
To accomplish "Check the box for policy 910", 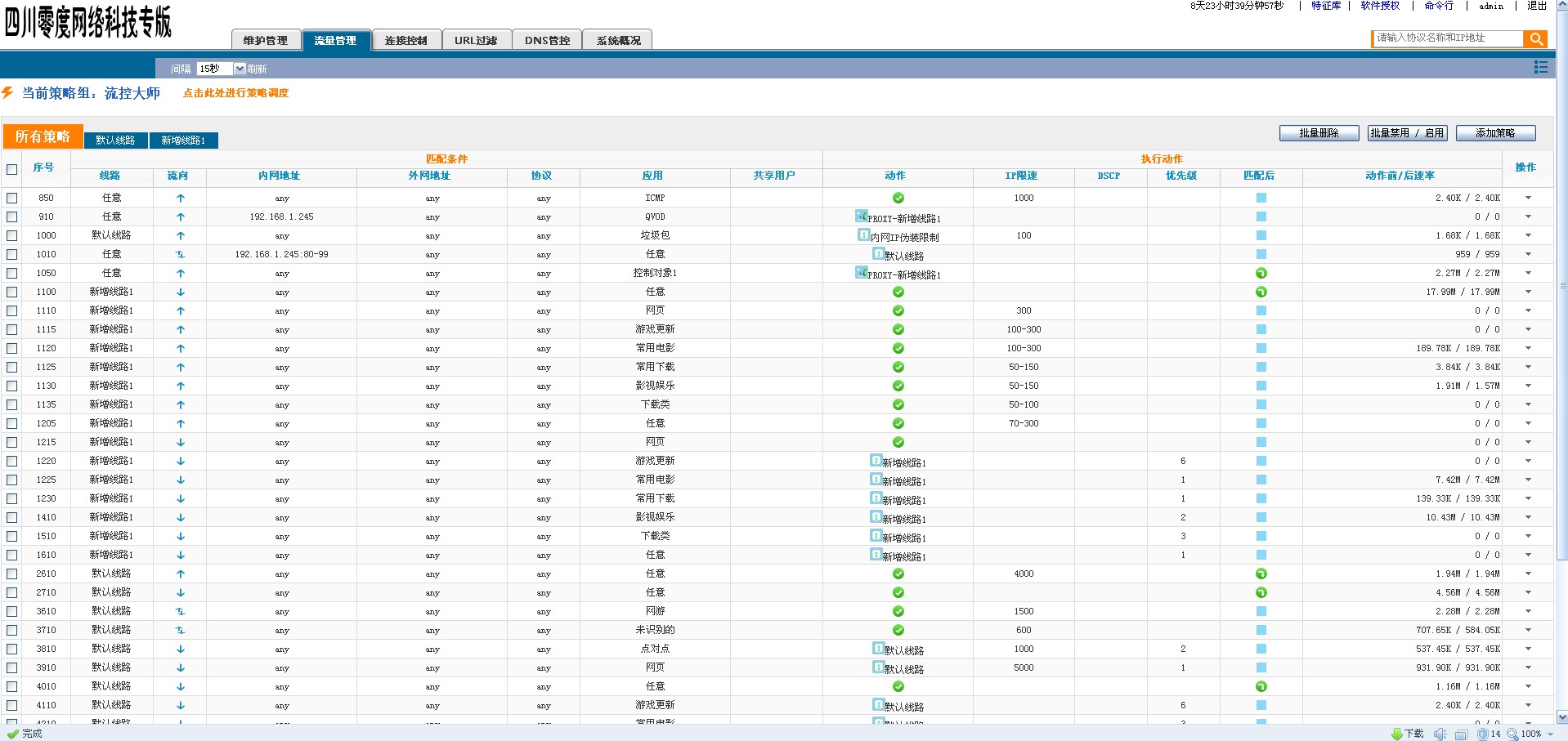I will coord(11,216).
